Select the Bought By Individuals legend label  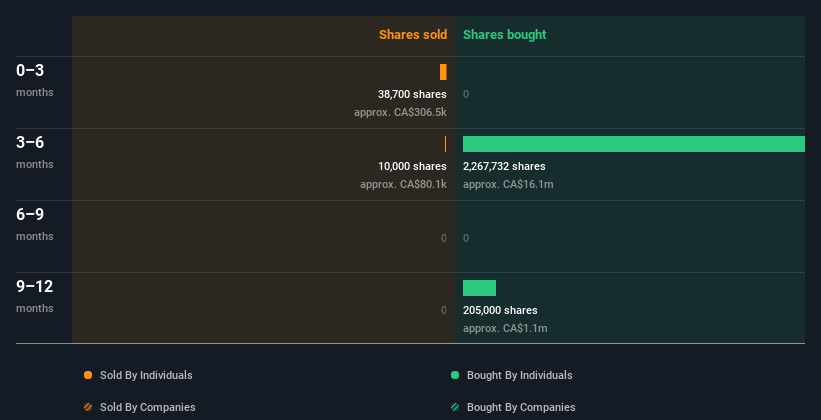pyautogui.click(x=519, y=375)
